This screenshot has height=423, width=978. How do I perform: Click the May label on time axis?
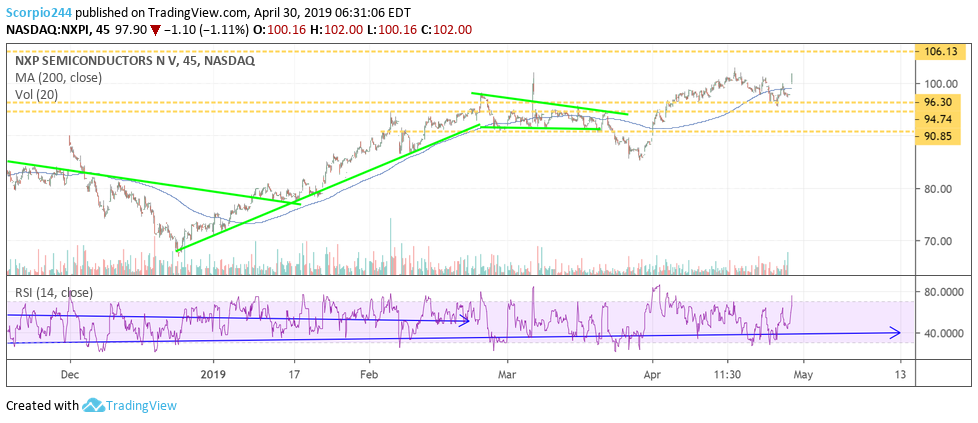803,374
